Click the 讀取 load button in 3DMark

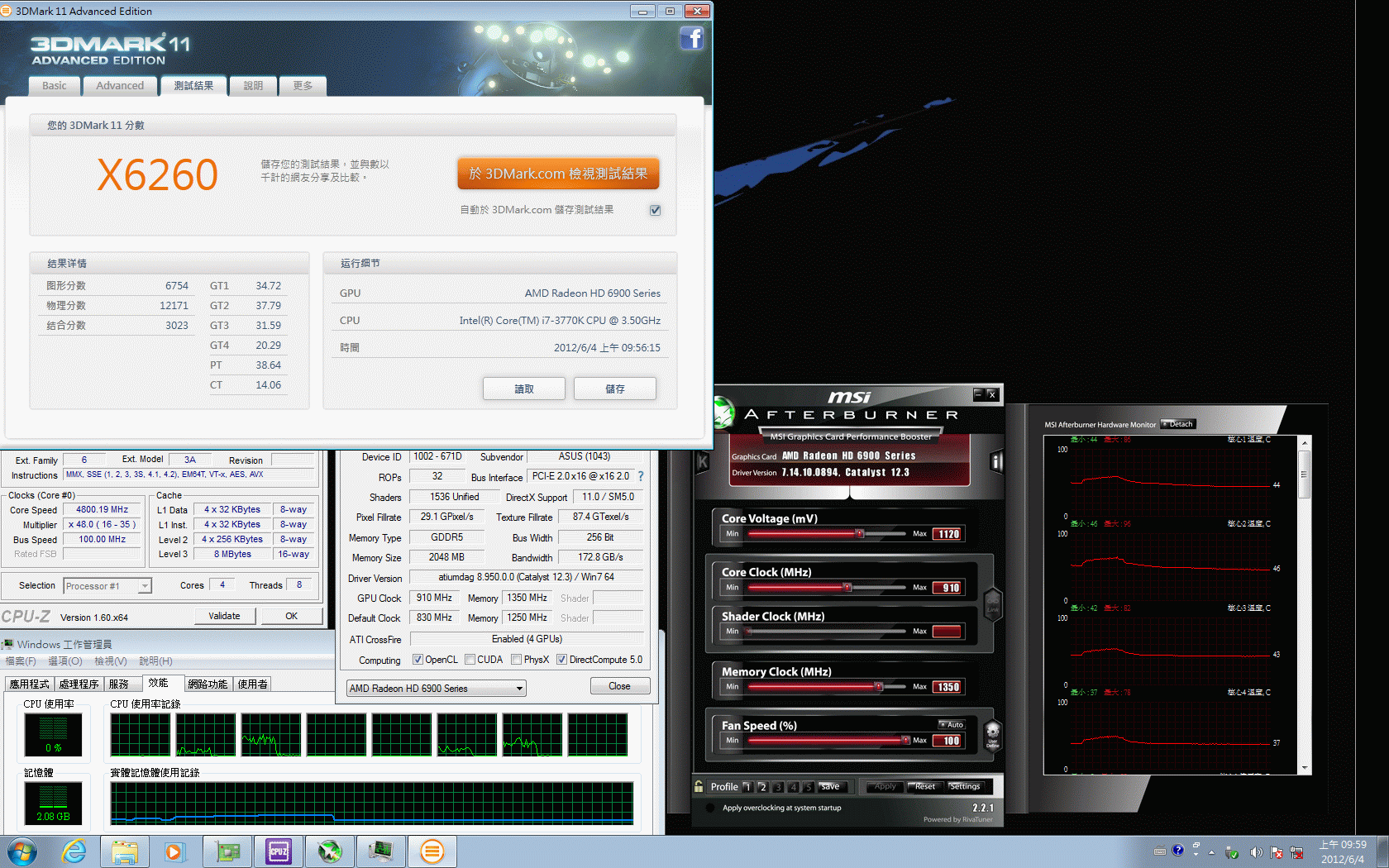(x=524, y=389)
